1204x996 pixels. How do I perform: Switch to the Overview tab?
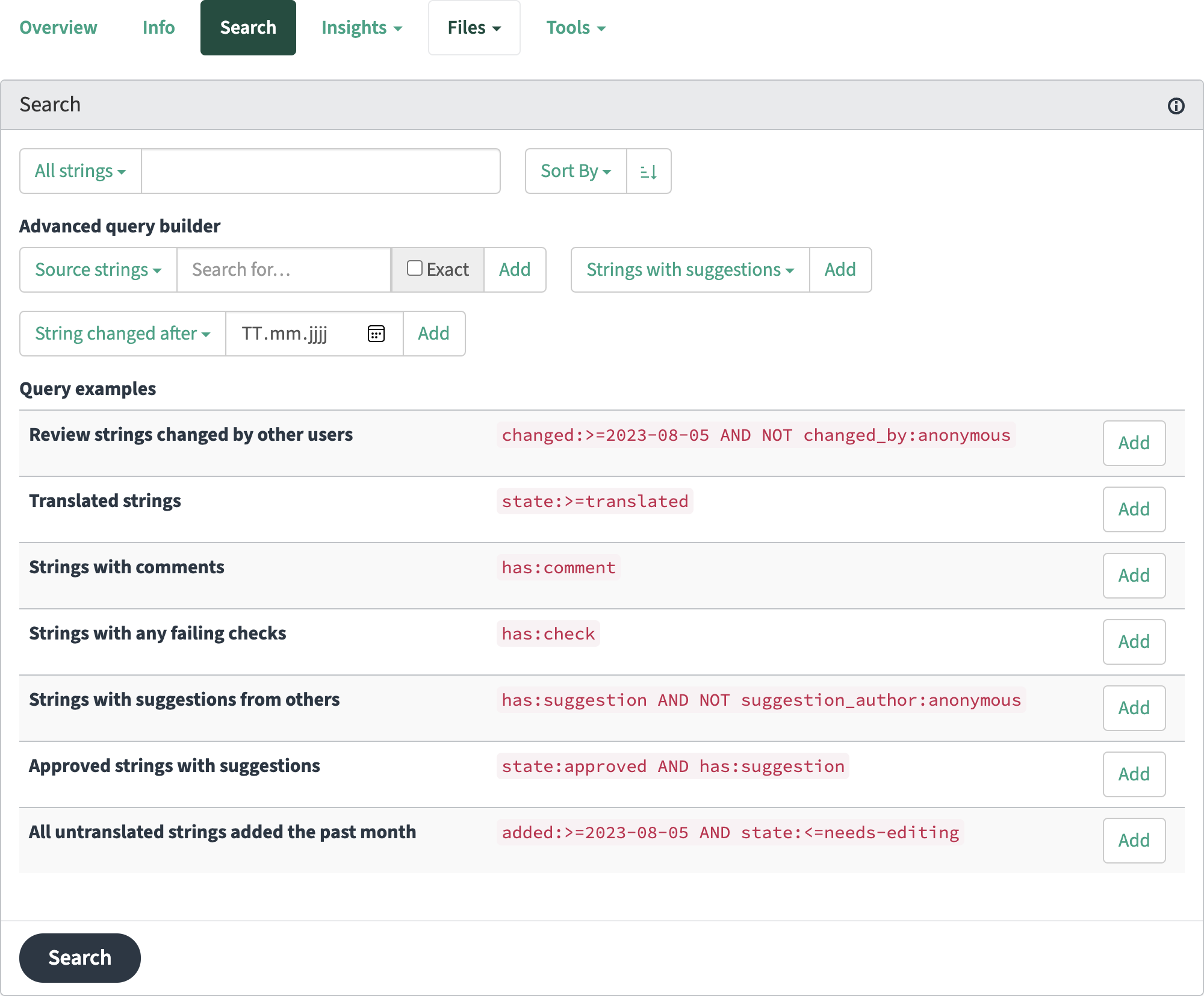coord(58,28)
